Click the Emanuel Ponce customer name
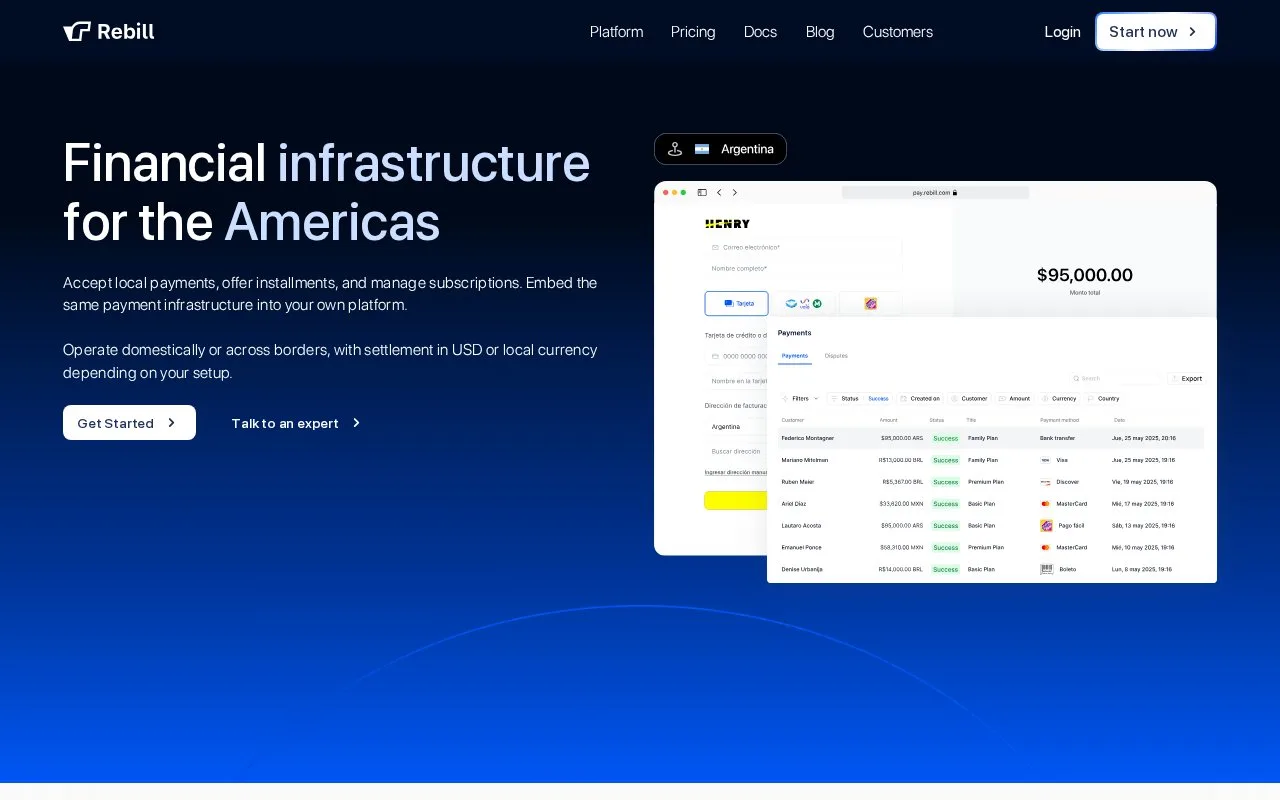The image size is (1280, 800). click(801, 547)
